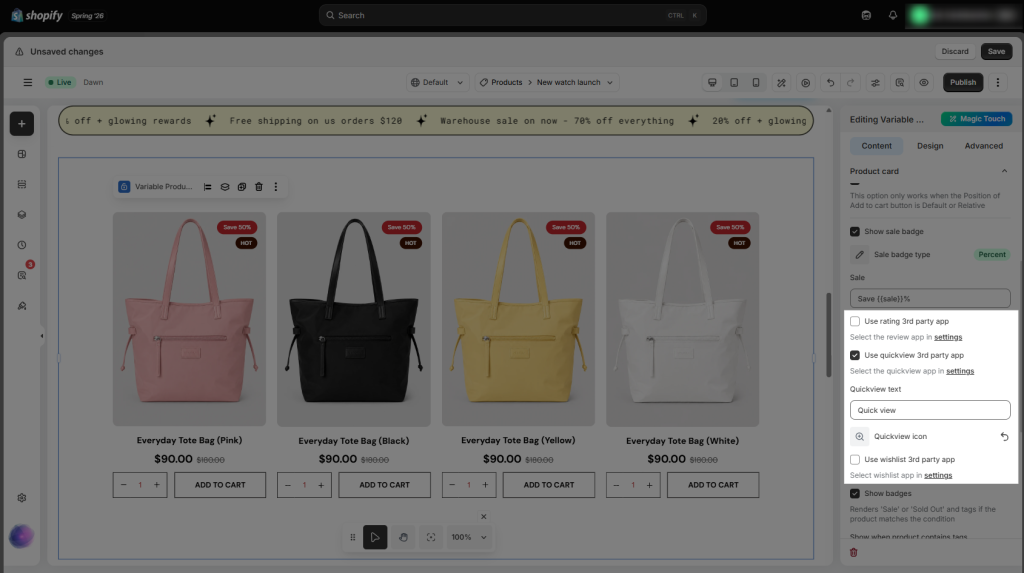The height and width of the screenshot is (573, 1024).
Task: Switch to tablet preview device
Action: 734,82
